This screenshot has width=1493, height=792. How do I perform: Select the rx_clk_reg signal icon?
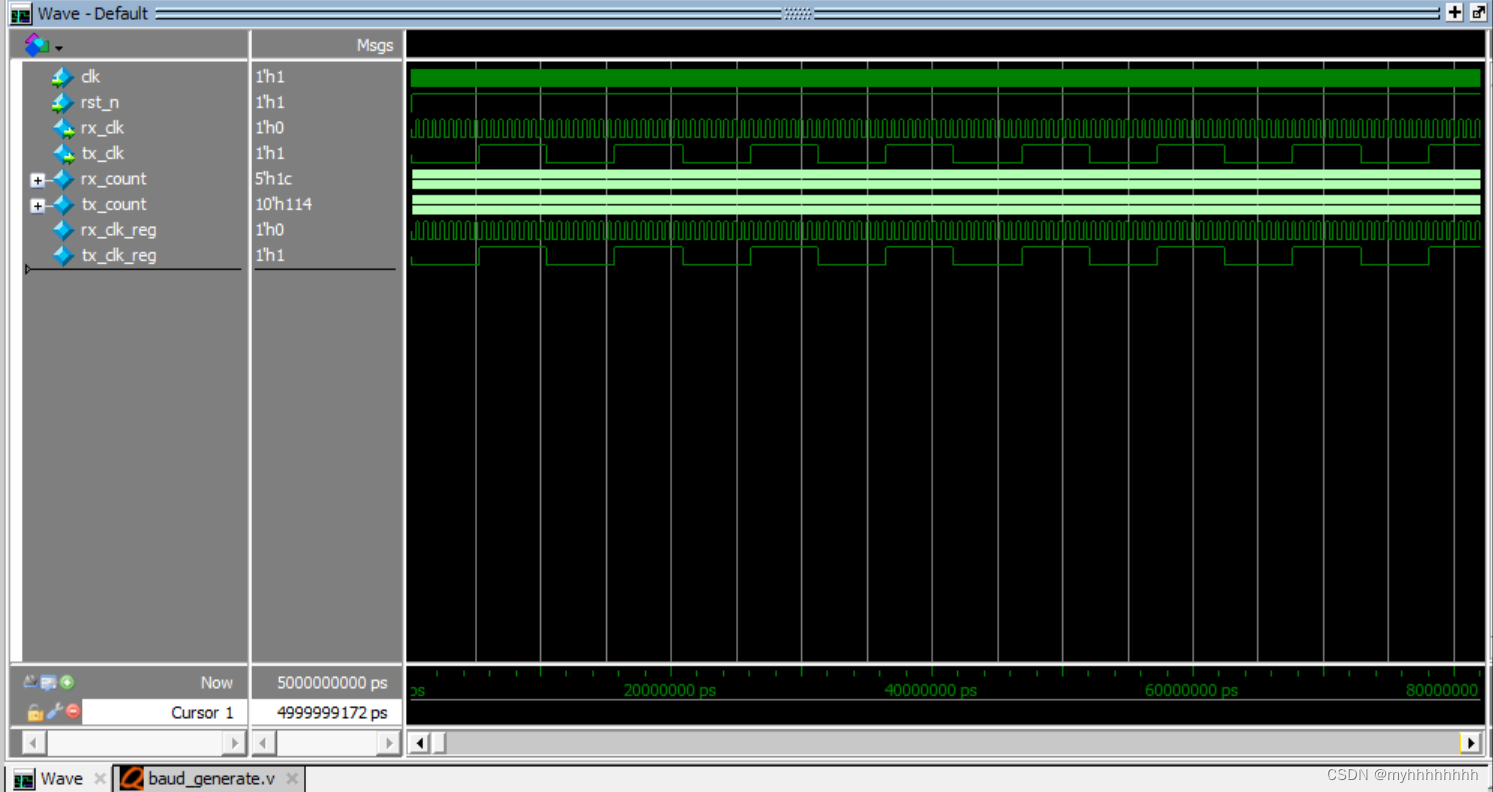pyautogui.click(x=63, y=230)
